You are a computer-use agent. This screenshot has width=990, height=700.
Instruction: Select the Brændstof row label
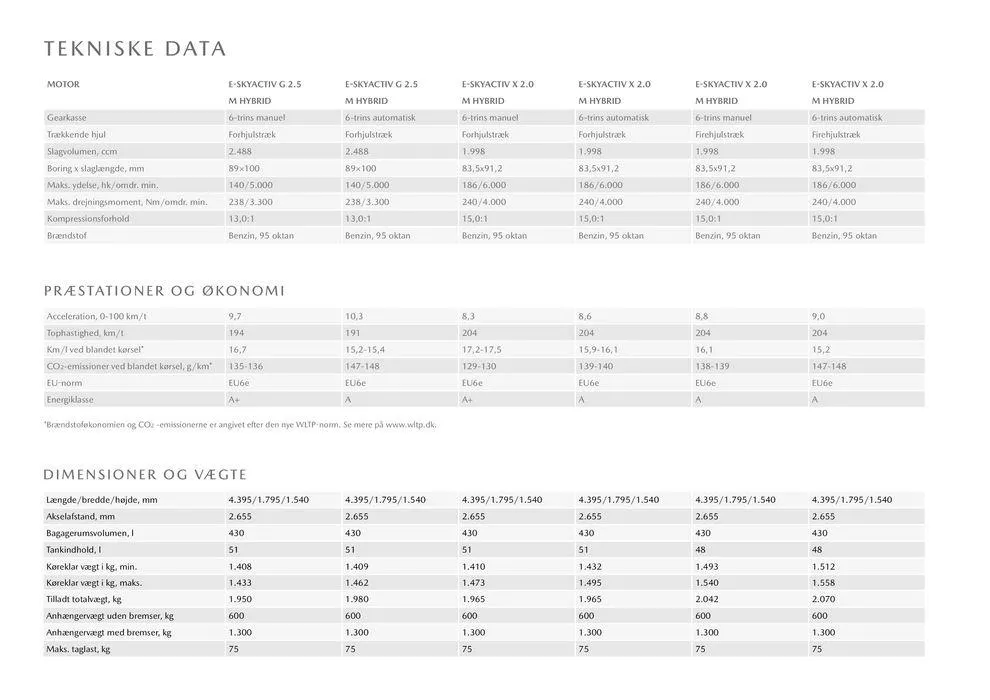[68, 236]
